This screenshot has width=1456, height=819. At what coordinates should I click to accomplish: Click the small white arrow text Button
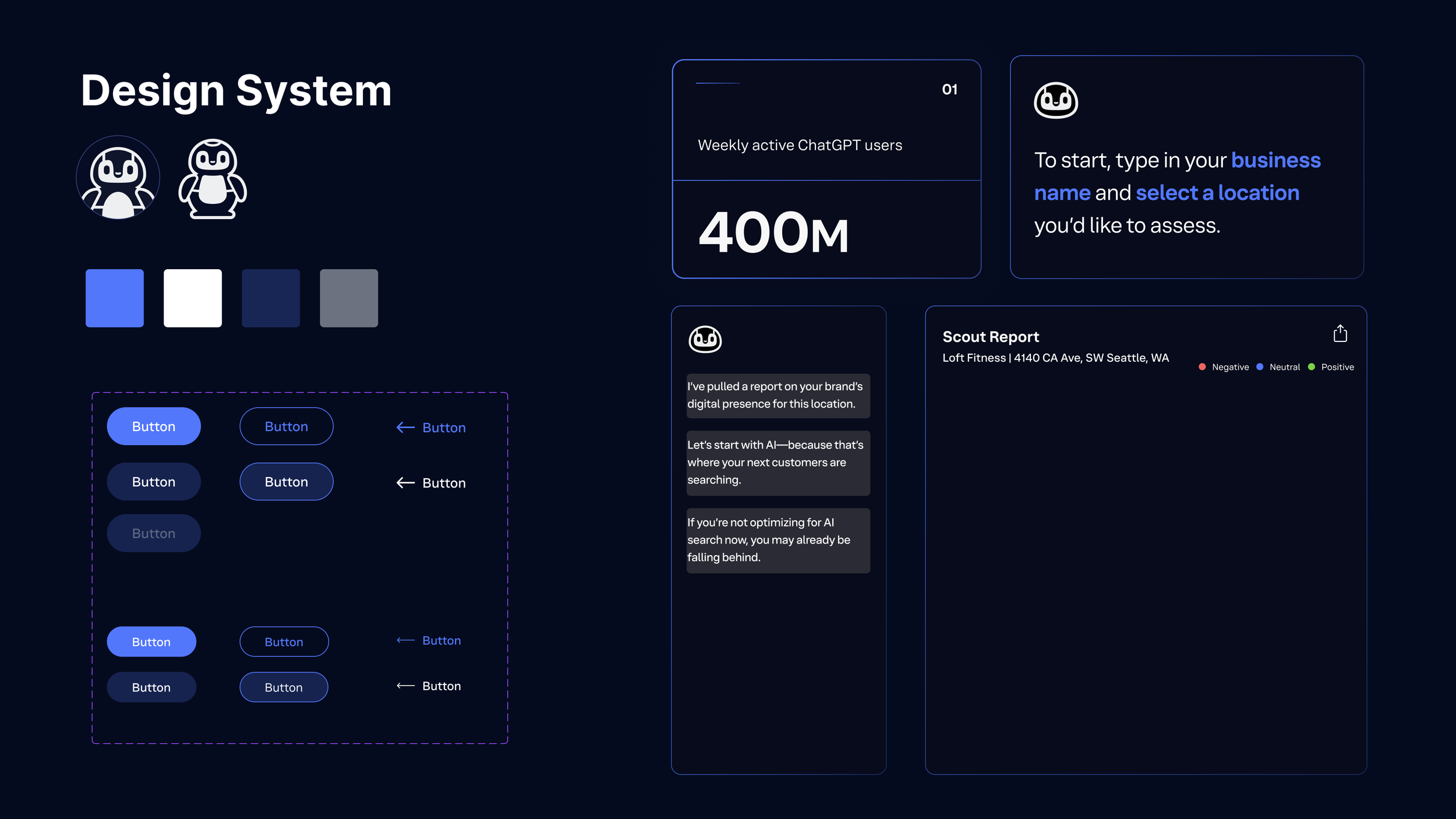429,686
